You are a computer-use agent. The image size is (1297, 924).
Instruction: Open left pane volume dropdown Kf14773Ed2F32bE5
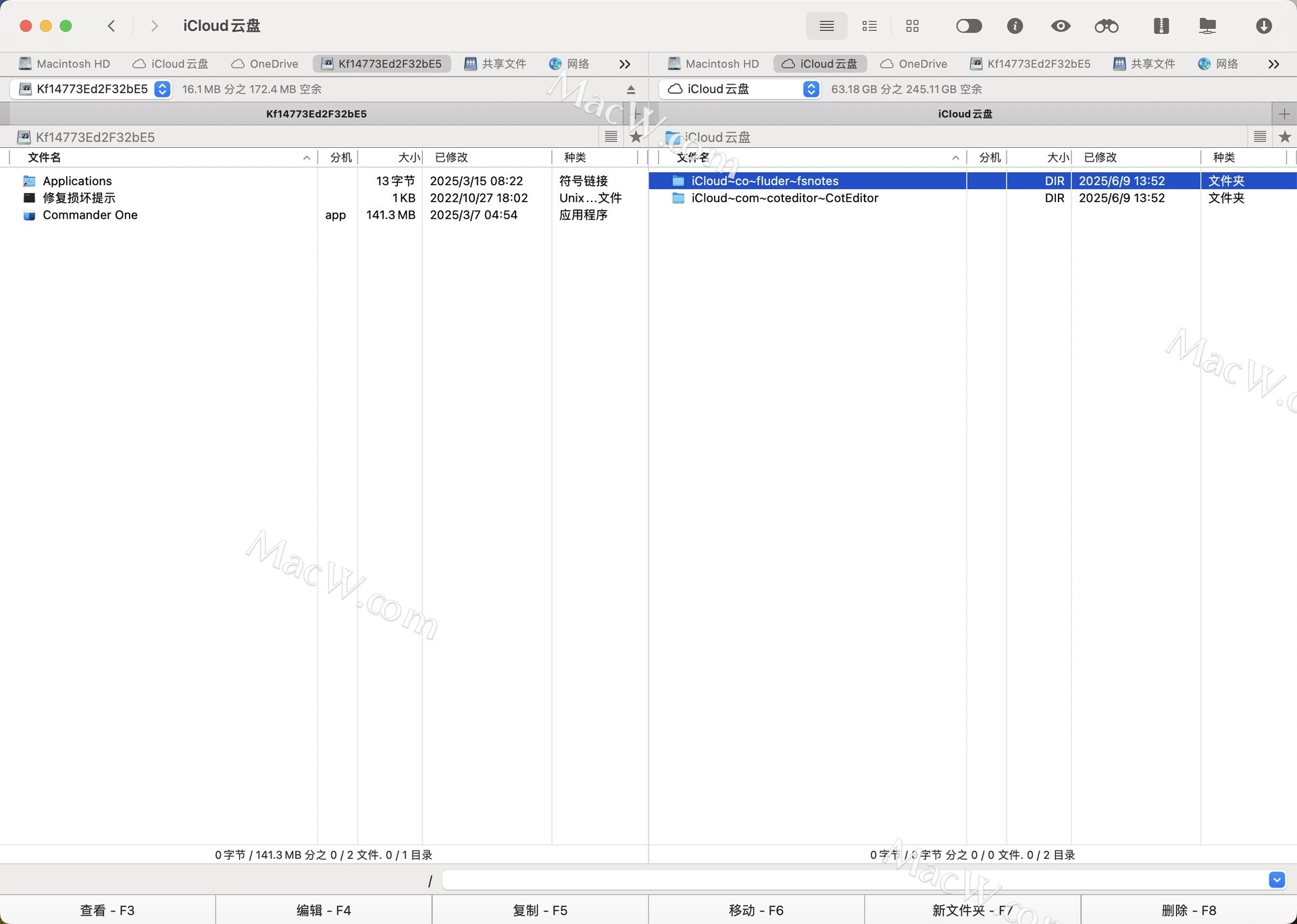(91, 89)
